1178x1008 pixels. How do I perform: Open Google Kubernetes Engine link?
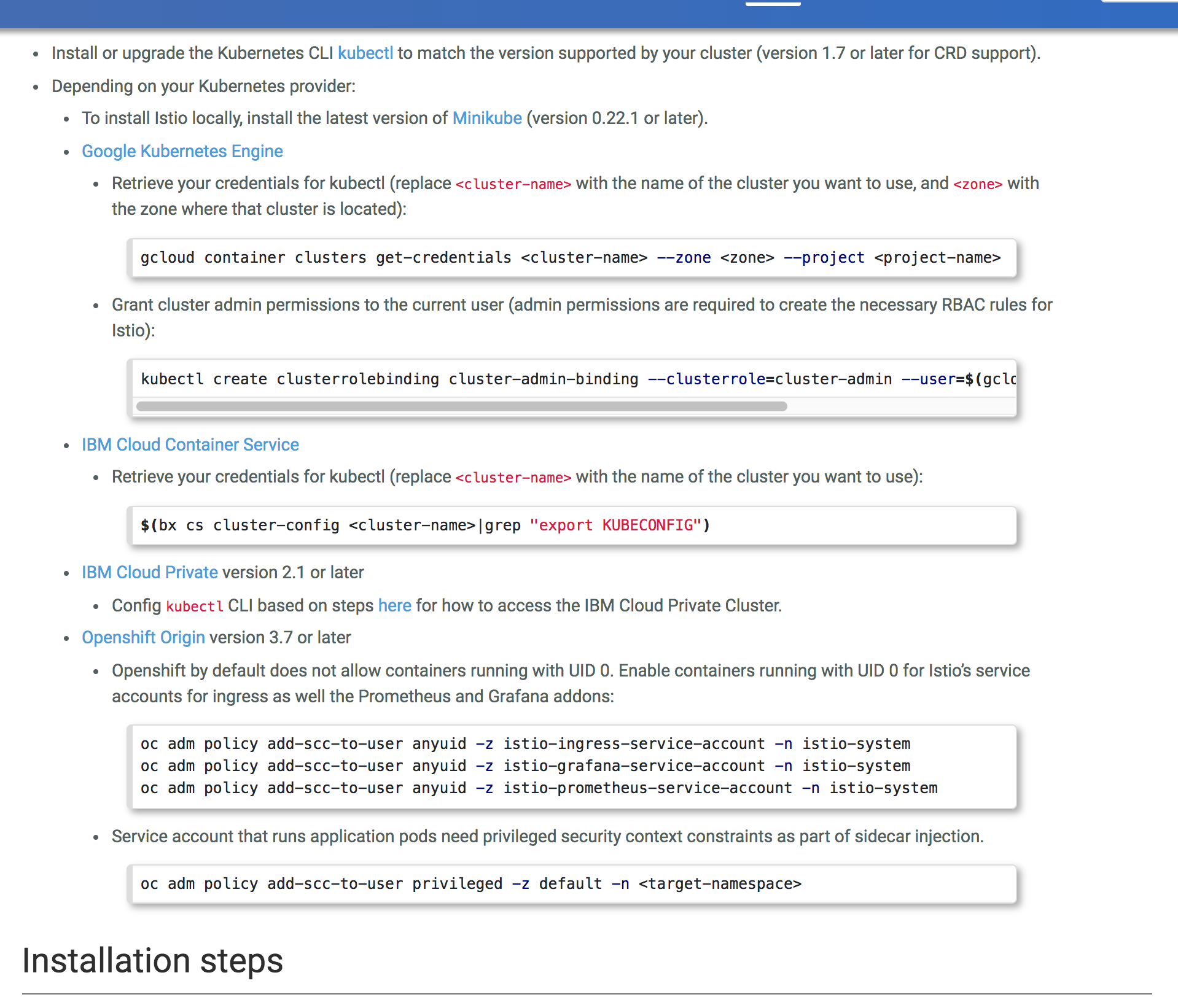click(182, 151)
